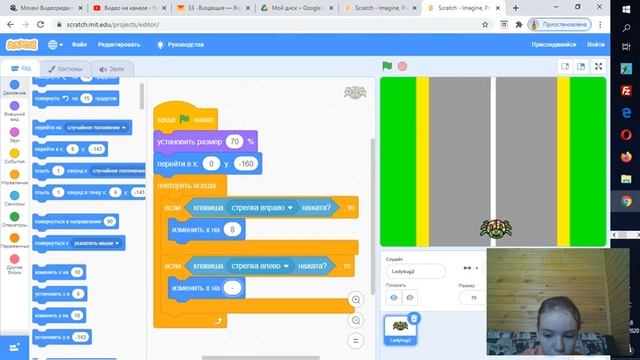Image resolution: width=640 pixels, height=360 pixels.
Task: Switch to the Код tab
Action: 21,68
